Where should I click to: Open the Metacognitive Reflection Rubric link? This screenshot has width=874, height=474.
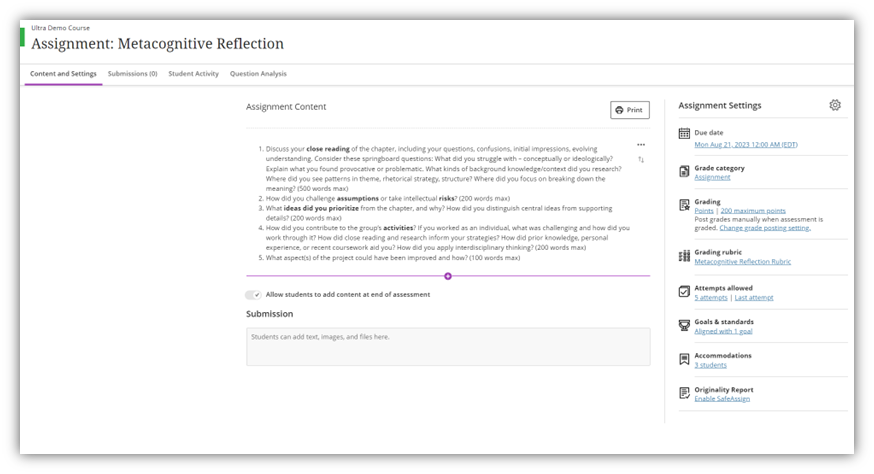point(742,262)
